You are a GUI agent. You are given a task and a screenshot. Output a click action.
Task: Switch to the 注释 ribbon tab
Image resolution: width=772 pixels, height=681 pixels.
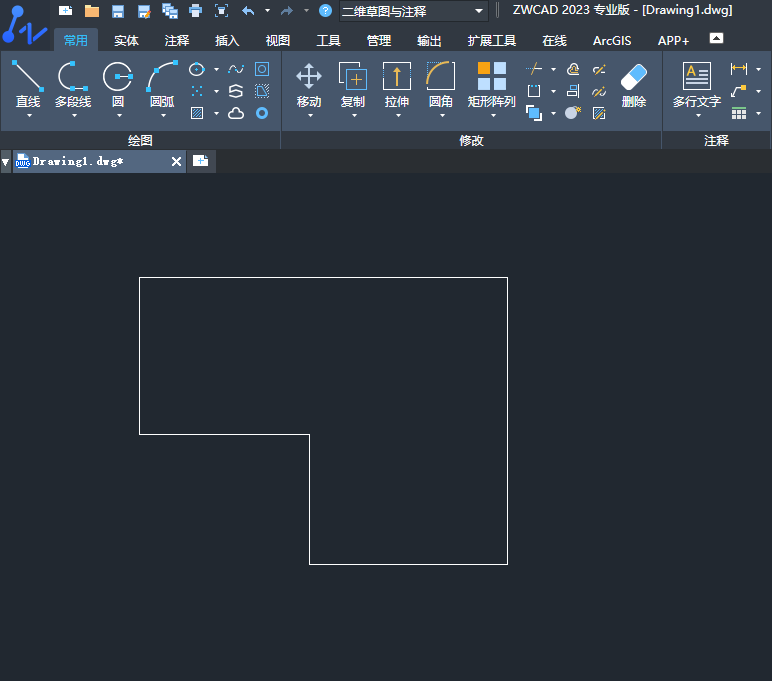pyautogui.click(x=177, y=40)
